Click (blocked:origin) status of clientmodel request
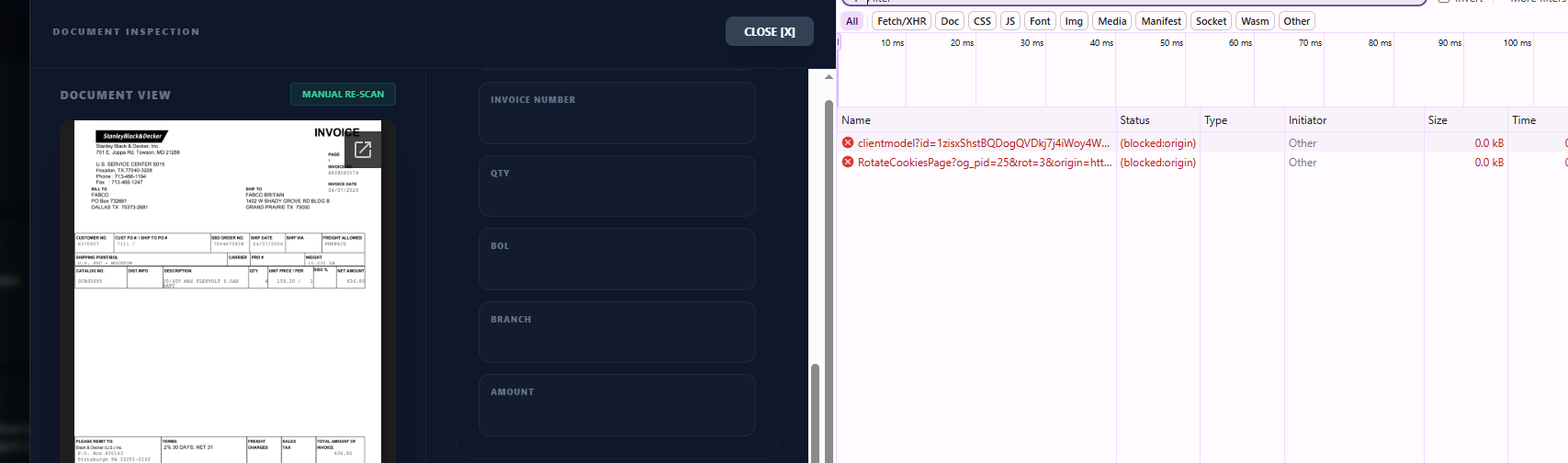Image resolution: width=1568 pixels, height=463 pixels. point(1157,142)
